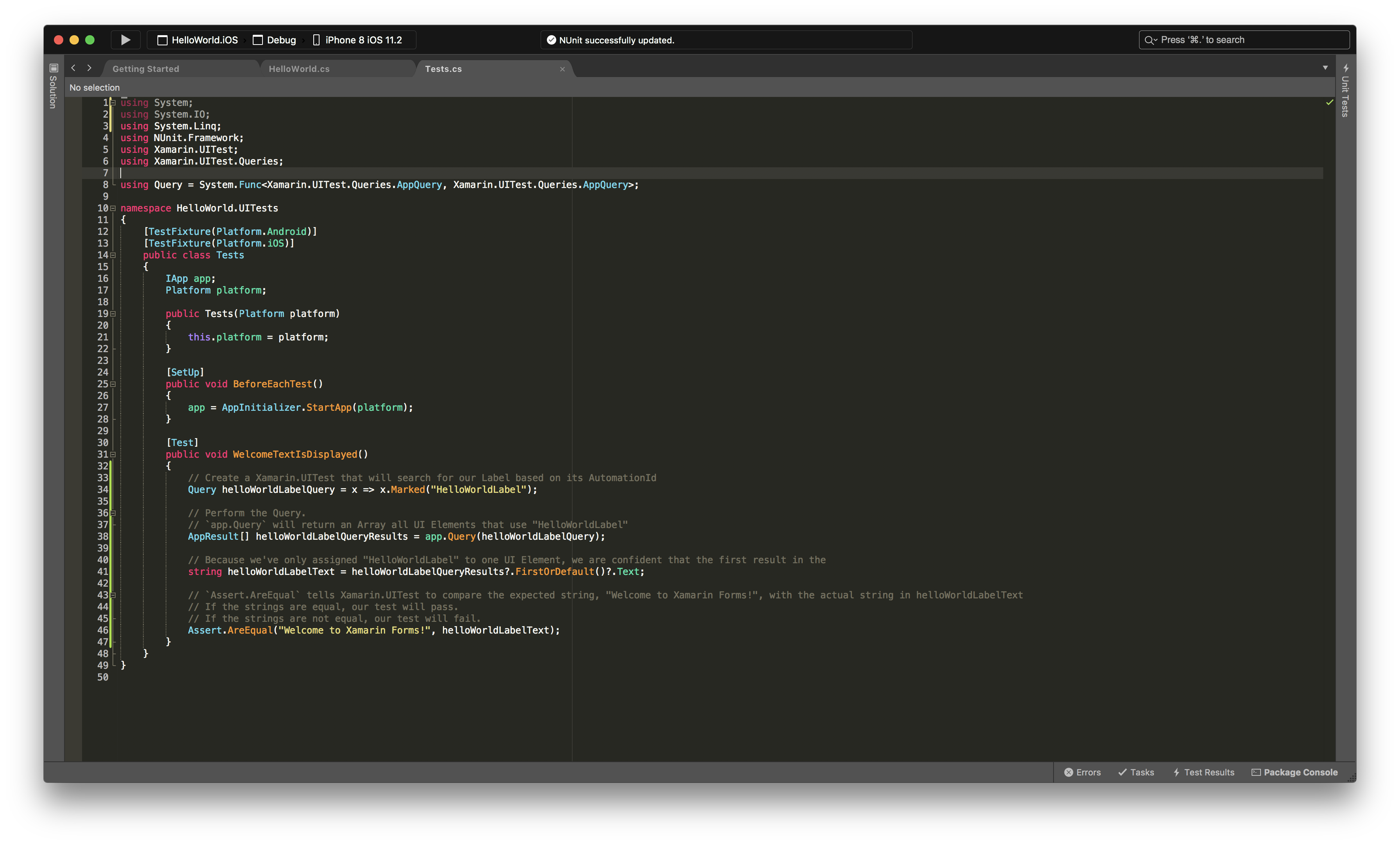Collapse the namespace HelloWorld.UITests fold marker

113,208
